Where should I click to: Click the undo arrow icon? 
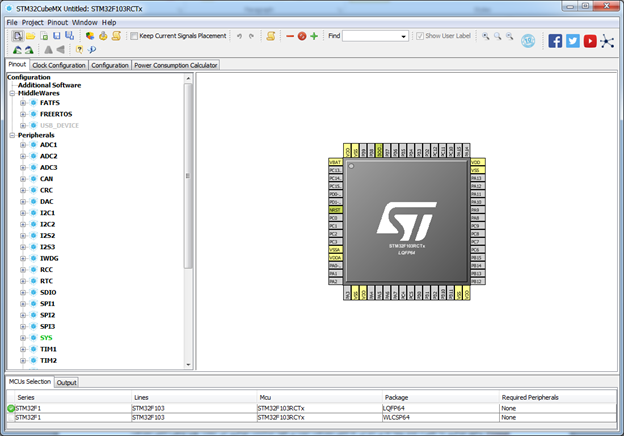pyautogui.click(x=239, y=36)
